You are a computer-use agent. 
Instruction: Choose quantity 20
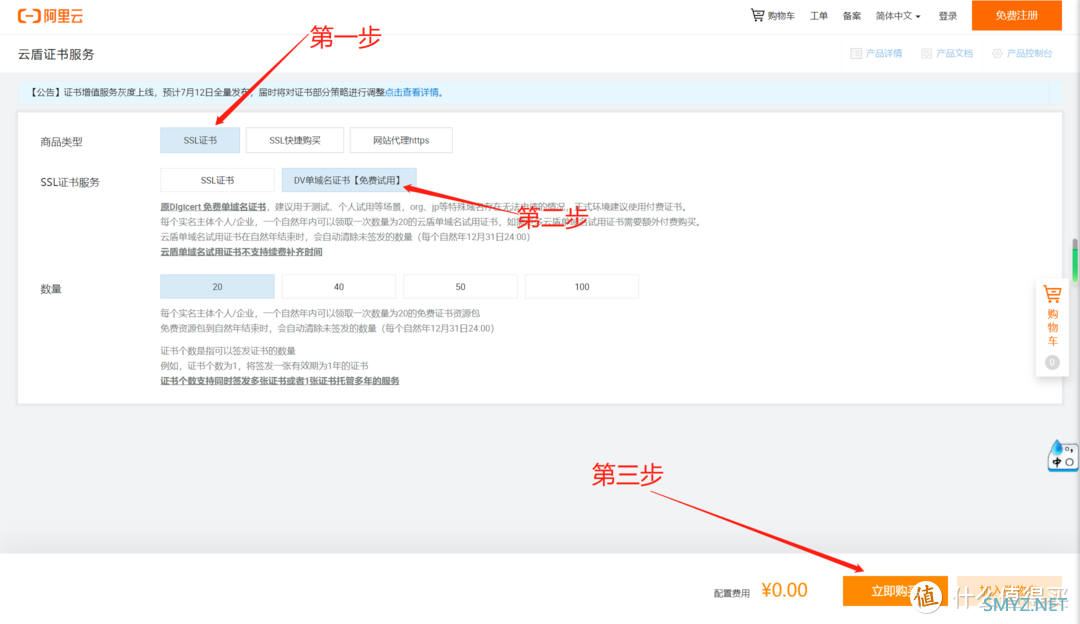click(217, 287)
